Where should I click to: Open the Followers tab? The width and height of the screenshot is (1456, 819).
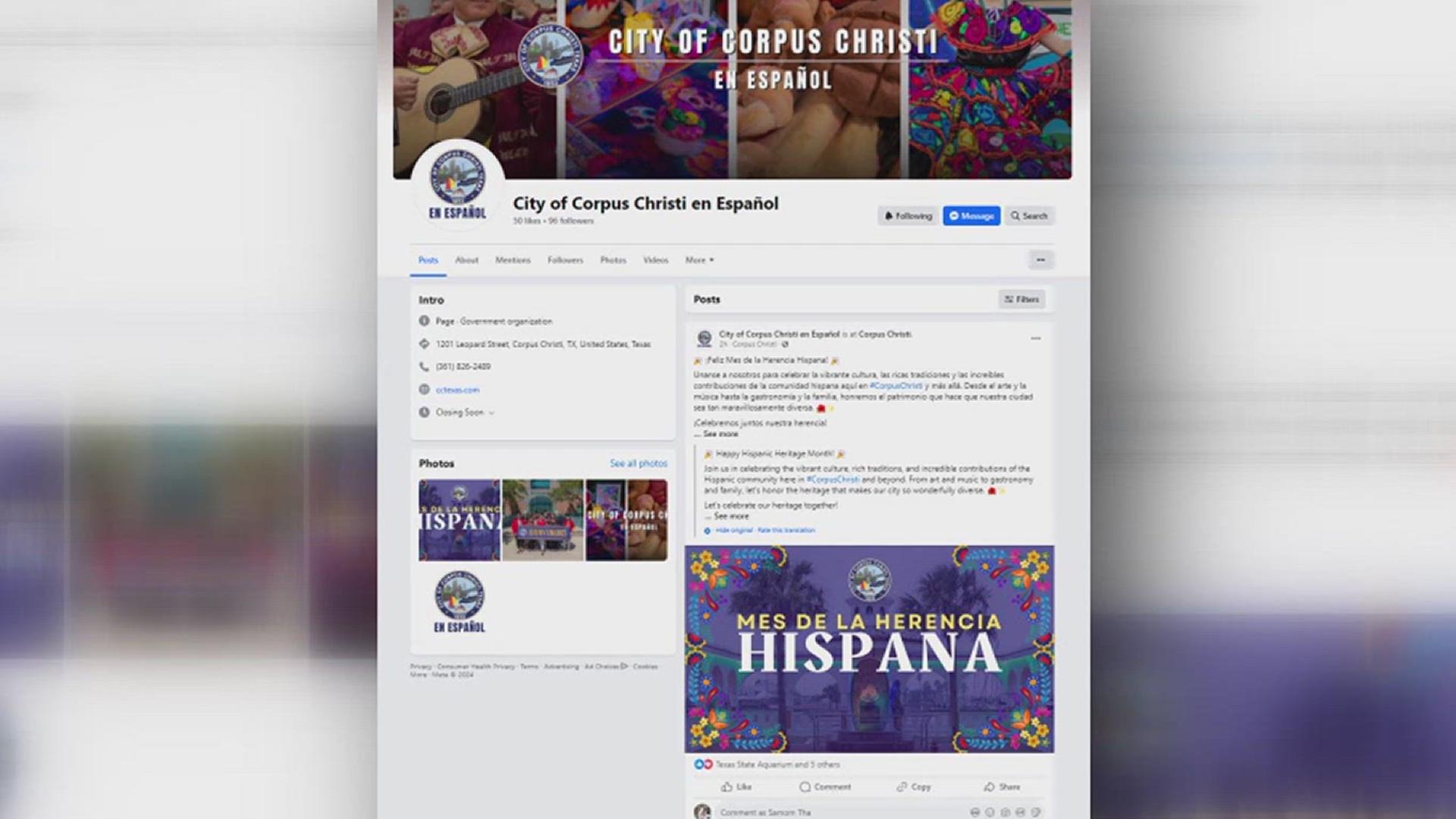click(x=565, y=260)
